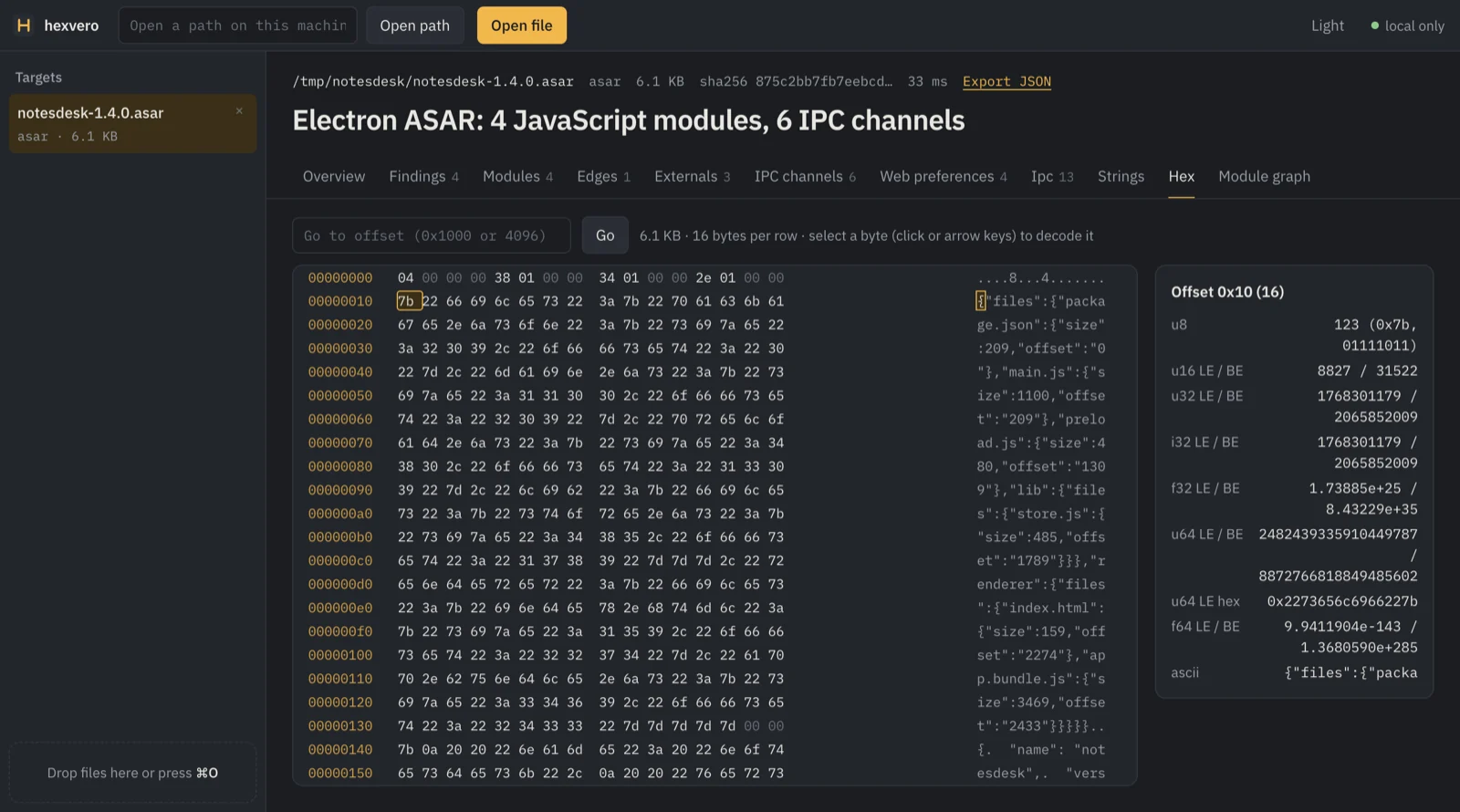Click ASCII text enderer":{"files

point(1041,584)
